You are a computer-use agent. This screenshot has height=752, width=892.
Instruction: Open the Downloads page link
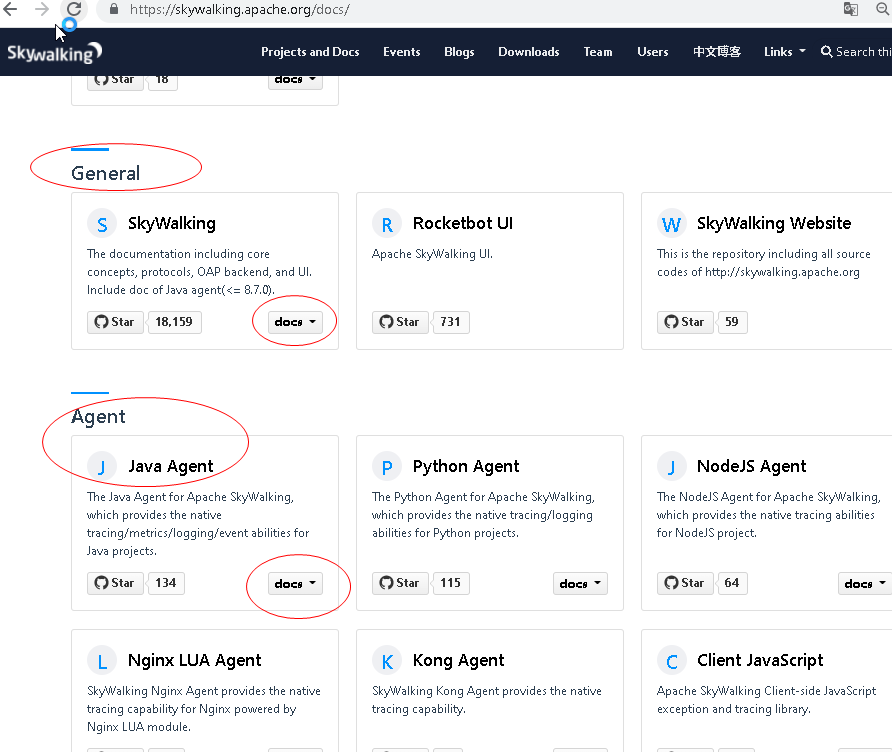[x=528, y=51]
